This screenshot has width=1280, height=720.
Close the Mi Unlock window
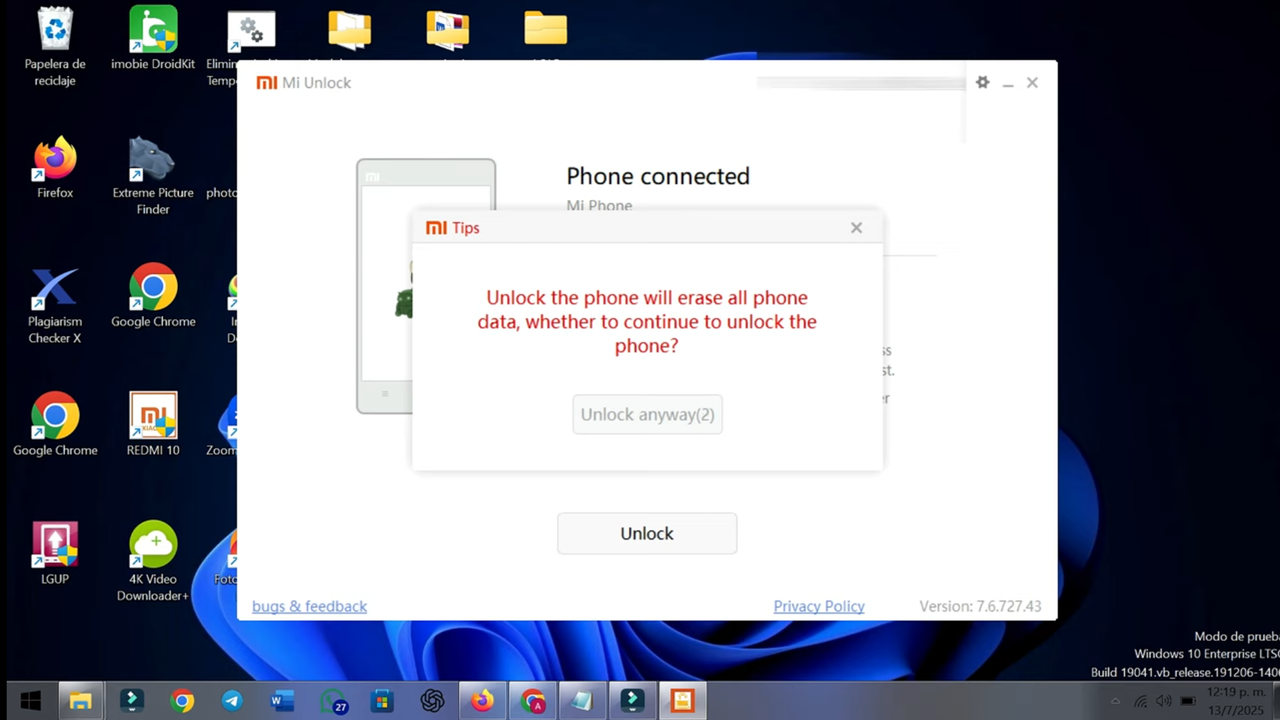tap(1032, 83)
